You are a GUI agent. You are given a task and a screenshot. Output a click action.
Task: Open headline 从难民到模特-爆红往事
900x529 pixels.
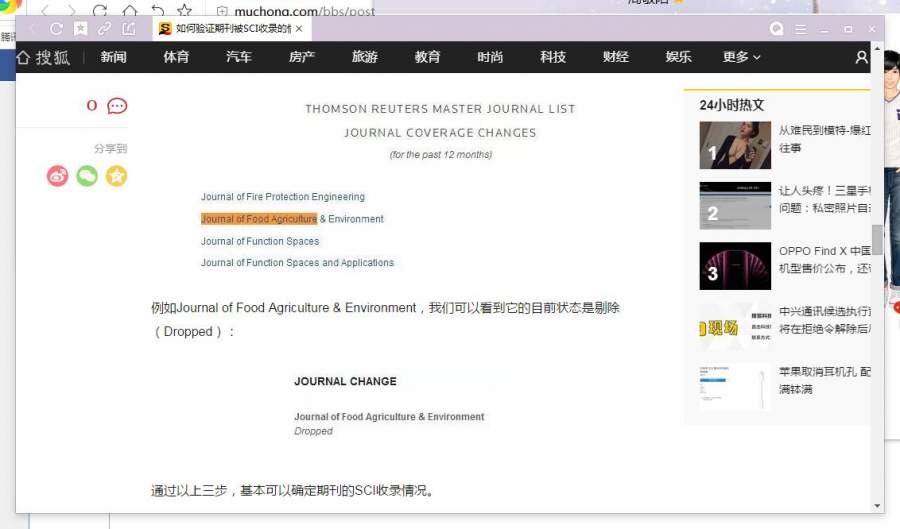point(824,139)
